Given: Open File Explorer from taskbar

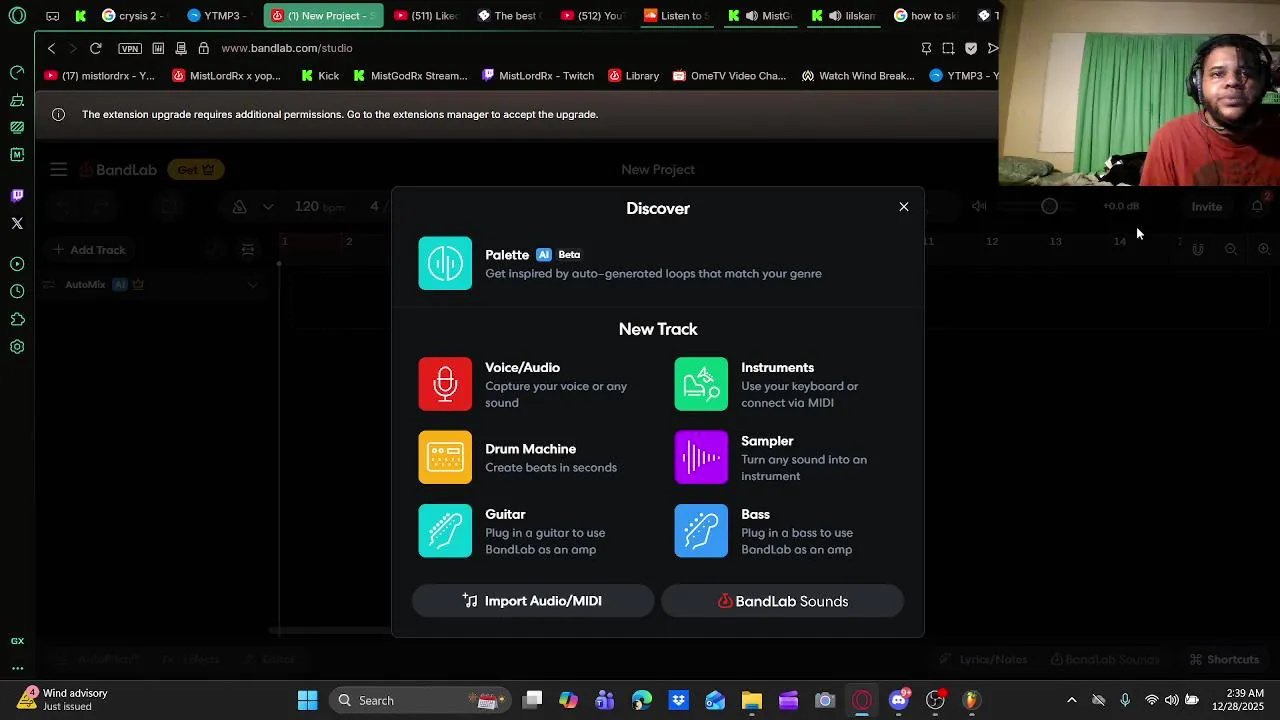Looking at the screenshot, I should pyautogui.click(x=751, y=700).
